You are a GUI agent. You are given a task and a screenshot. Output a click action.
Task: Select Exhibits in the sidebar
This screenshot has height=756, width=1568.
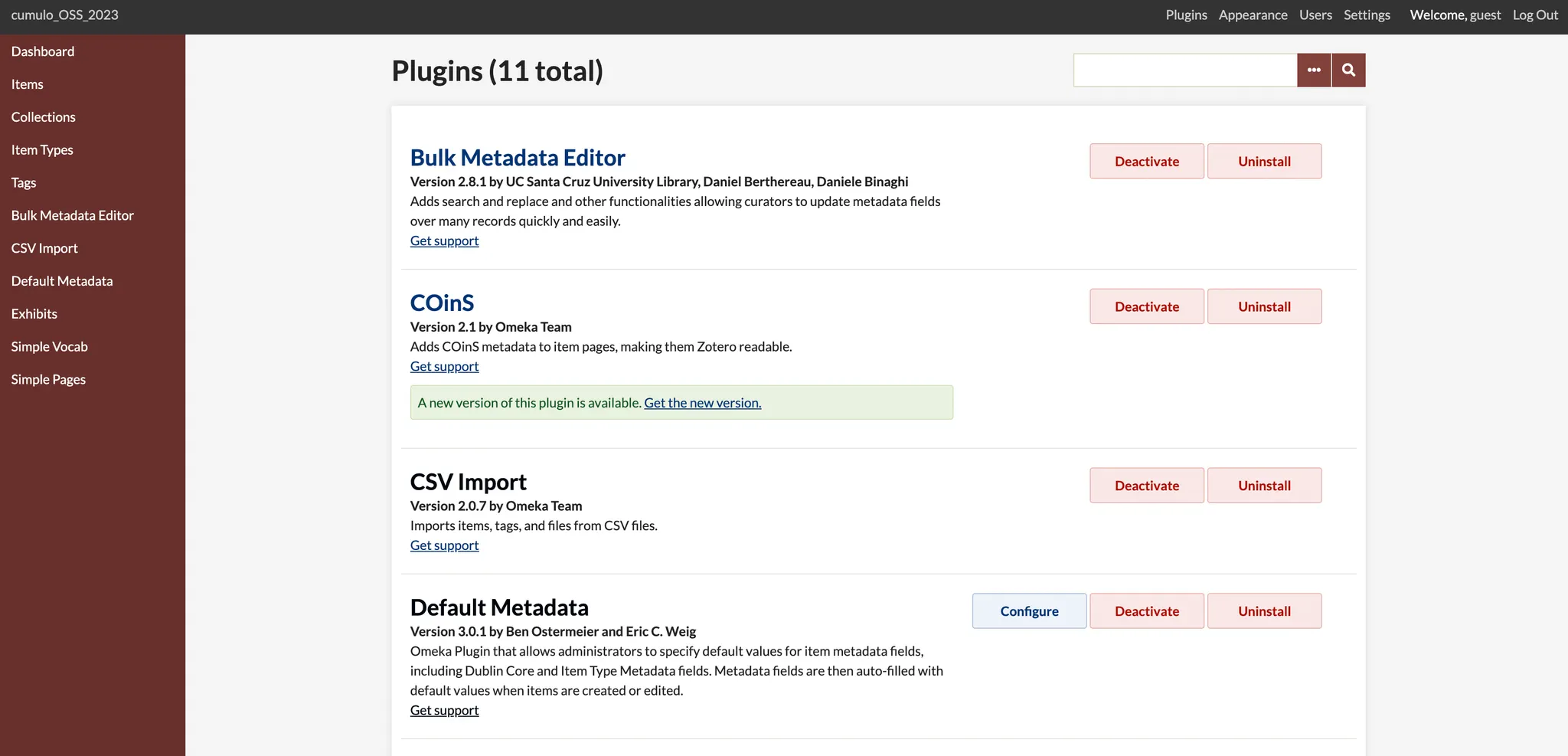[x=34, y=314]
